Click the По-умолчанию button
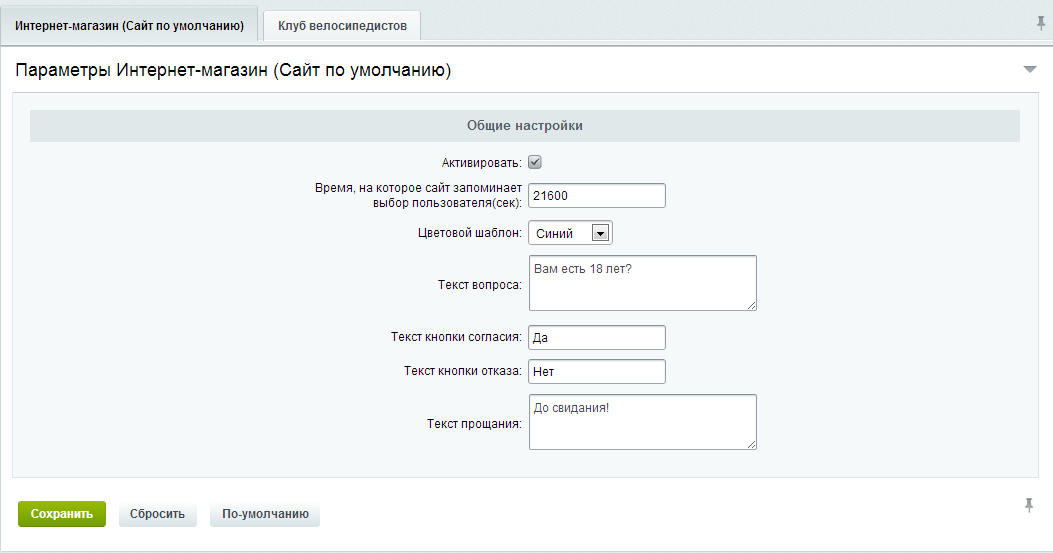Image resolution: width=1053 pixels, height=553 pixels. [265, 514]
